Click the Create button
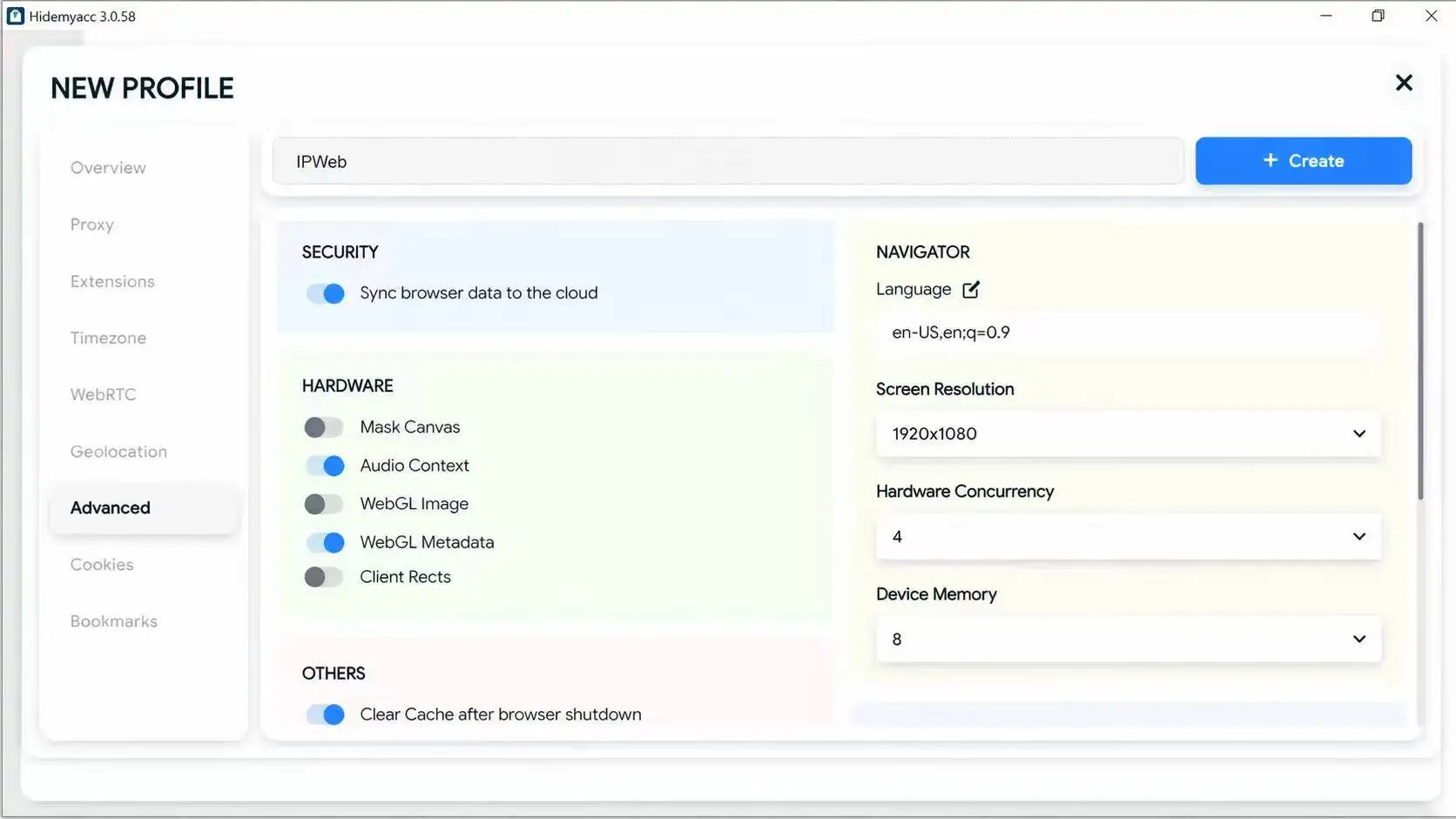The height and width of the screenshot is (819, 1456). [1303, 161]
